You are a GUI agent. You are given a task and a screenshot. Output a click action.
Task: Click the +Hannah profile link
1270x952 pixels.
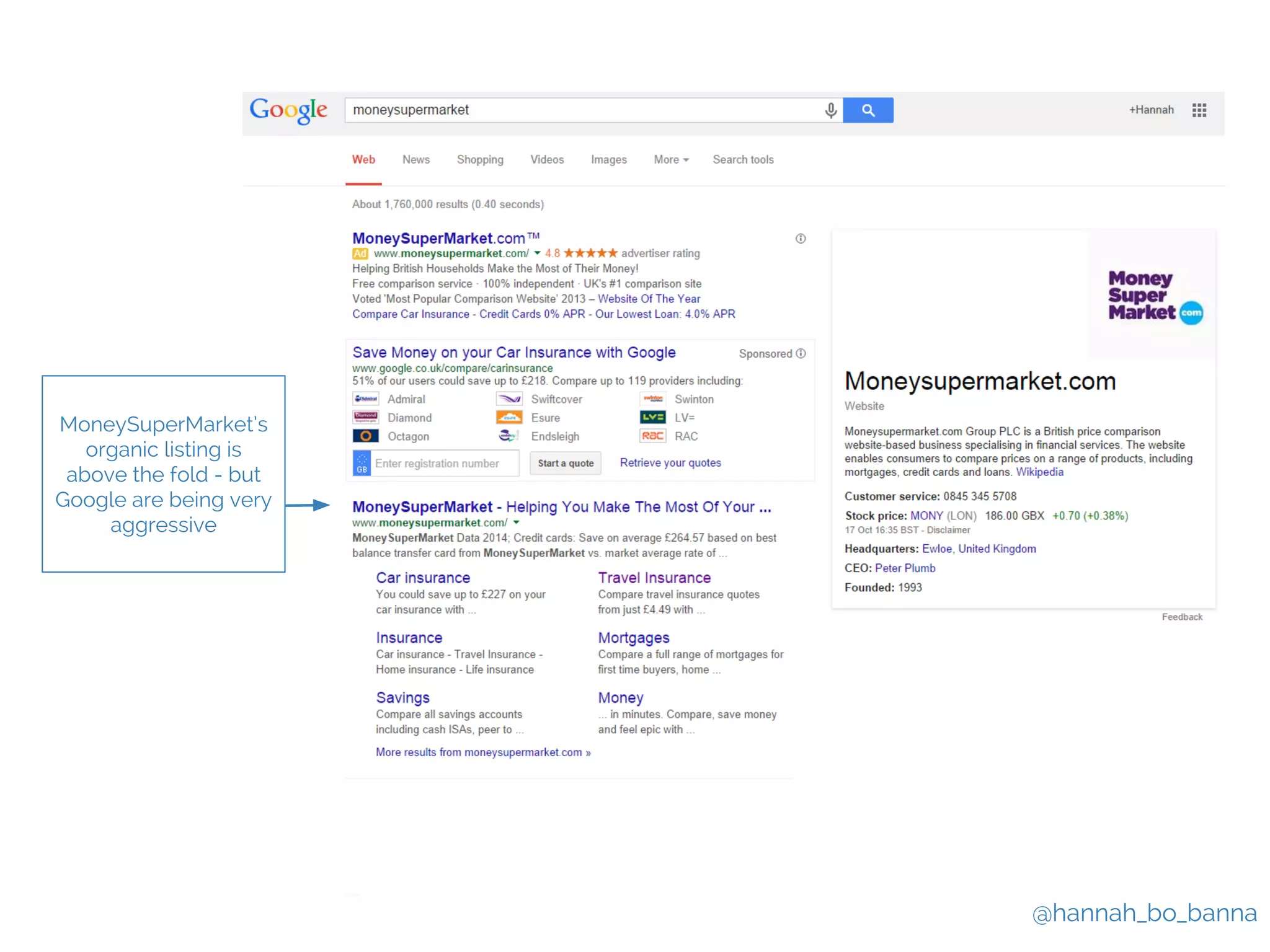click(1151, 110)
